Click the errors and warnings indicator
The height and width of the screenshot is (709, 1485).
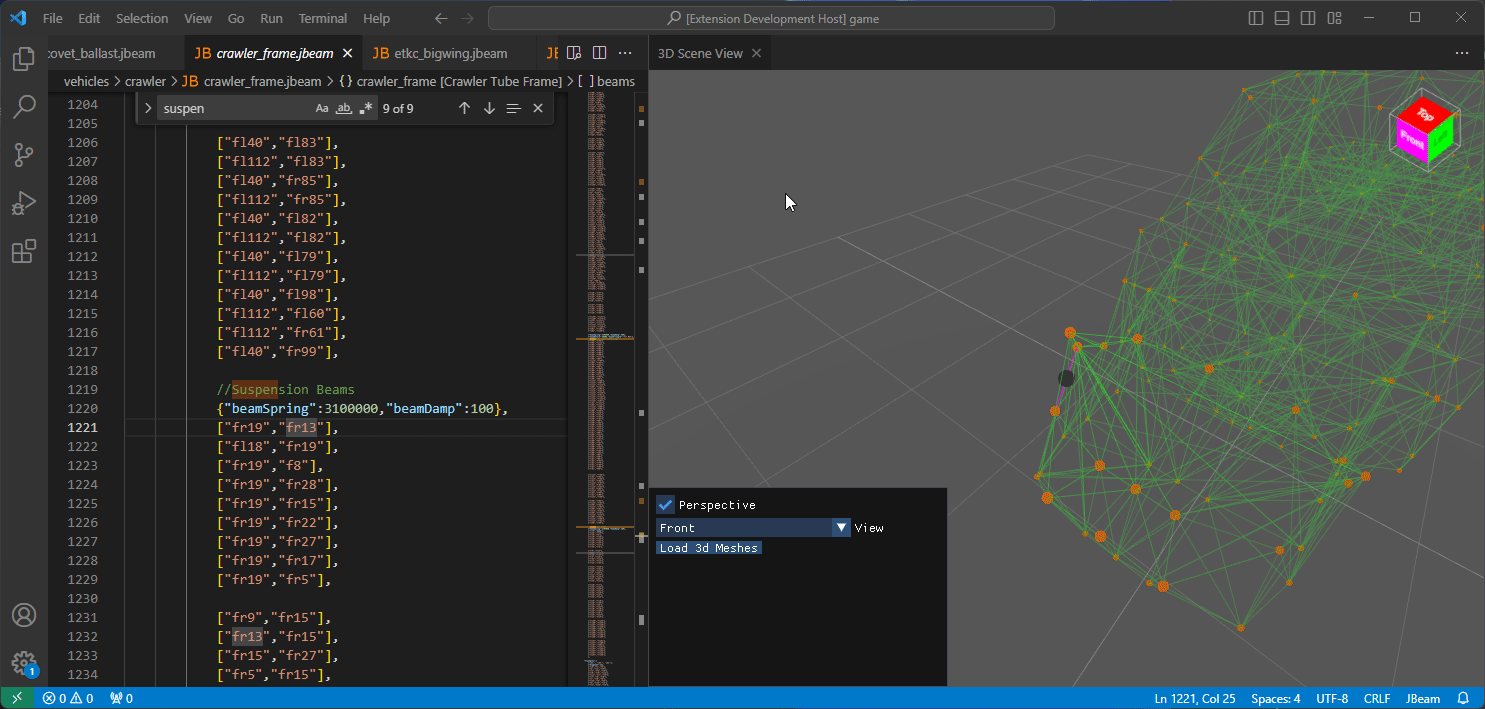pos(68,698)
